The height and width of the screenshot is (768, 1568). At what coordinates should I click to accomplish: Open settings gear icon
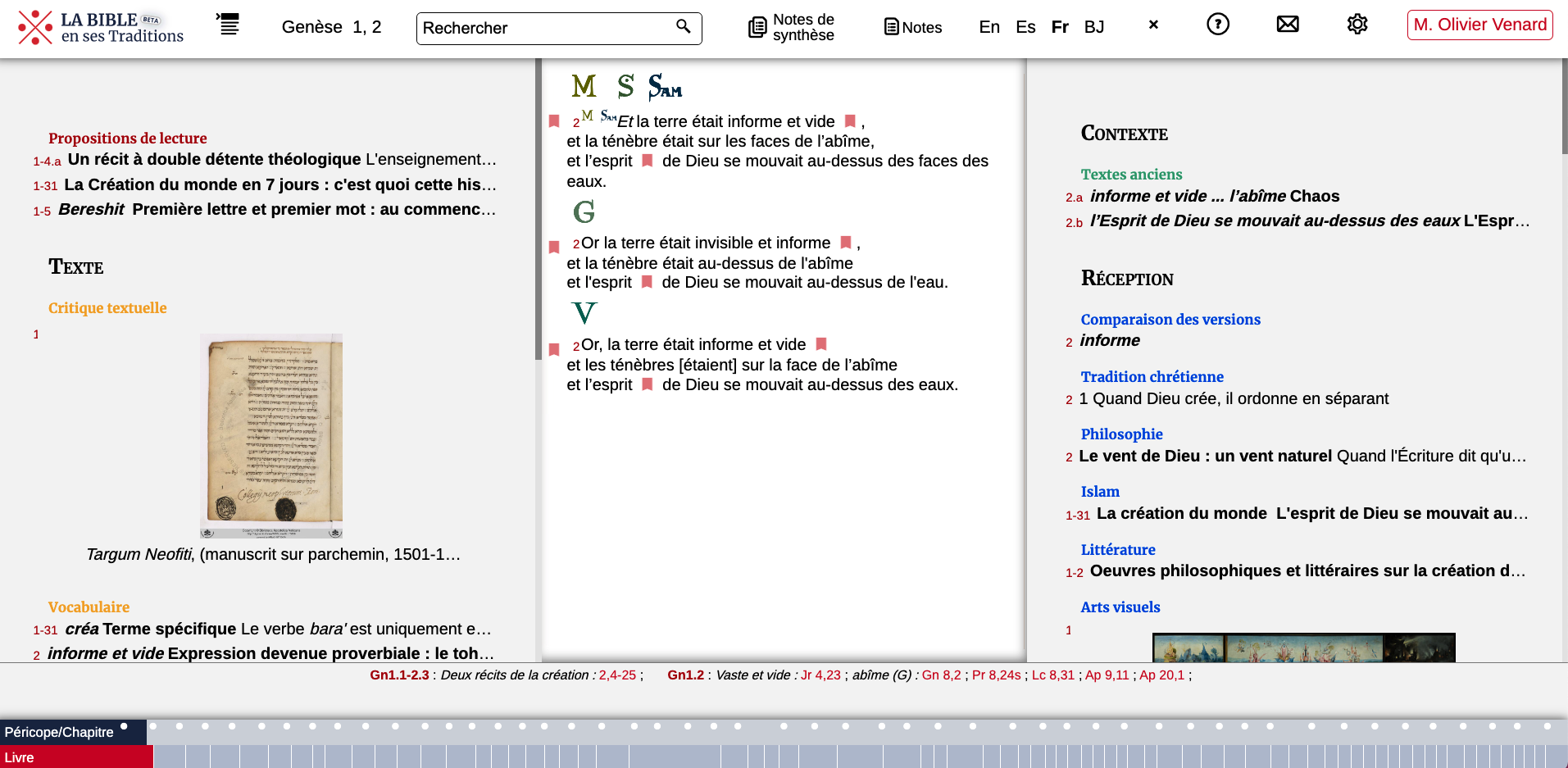[1357, 24]
